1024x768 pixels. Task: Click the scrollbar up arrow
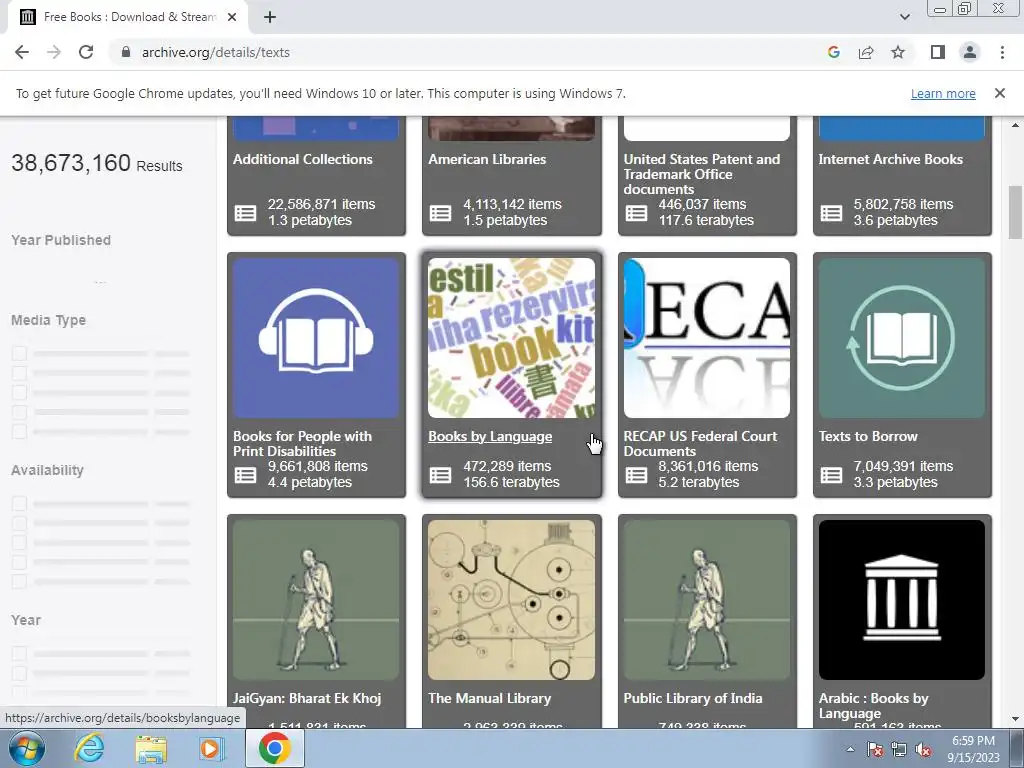pyautogui.click(x=1016, y=125)
